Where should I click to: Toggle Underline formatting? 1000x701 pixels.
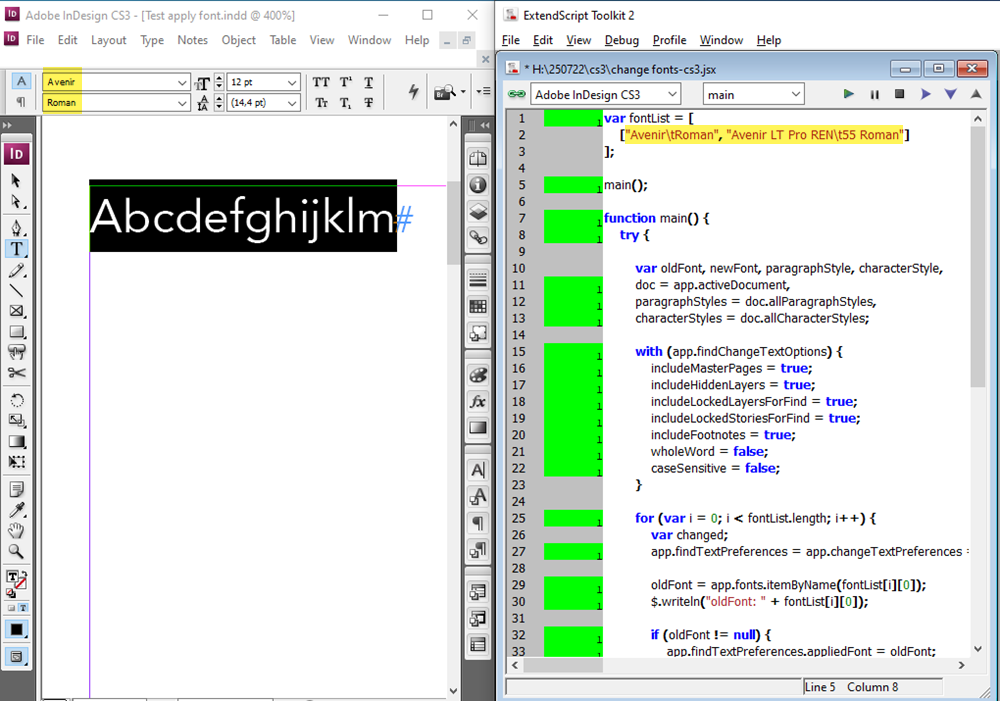tap(369, 82)
